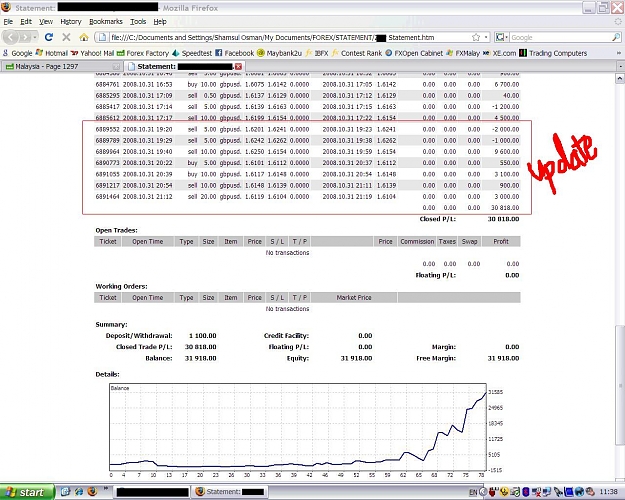Click the vertical scrollbar up arrow
The image size is (625, 500).
point(619,79)
